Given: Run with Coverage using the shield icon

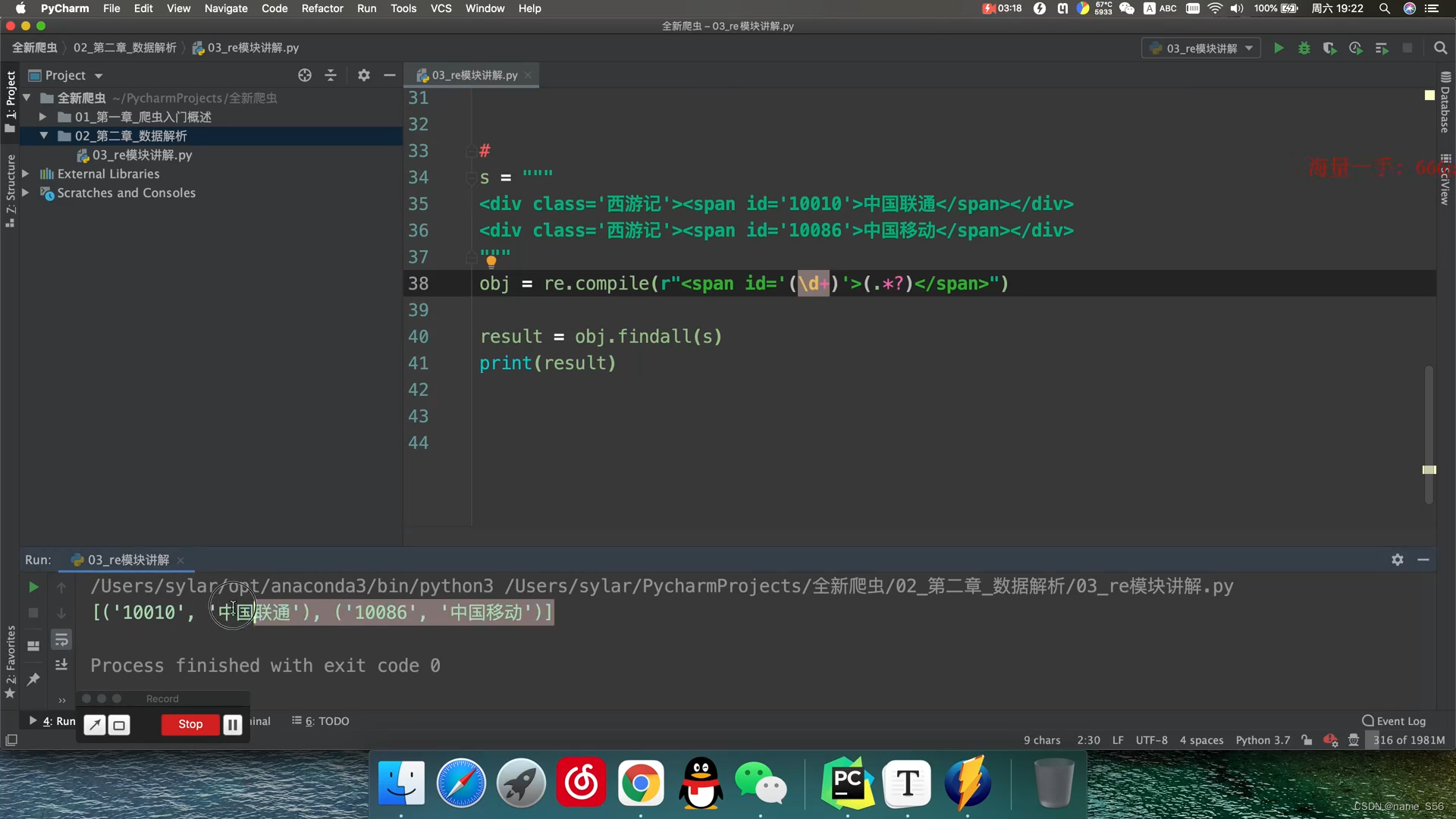Looking at the screenshot, I should point(1329,49).
